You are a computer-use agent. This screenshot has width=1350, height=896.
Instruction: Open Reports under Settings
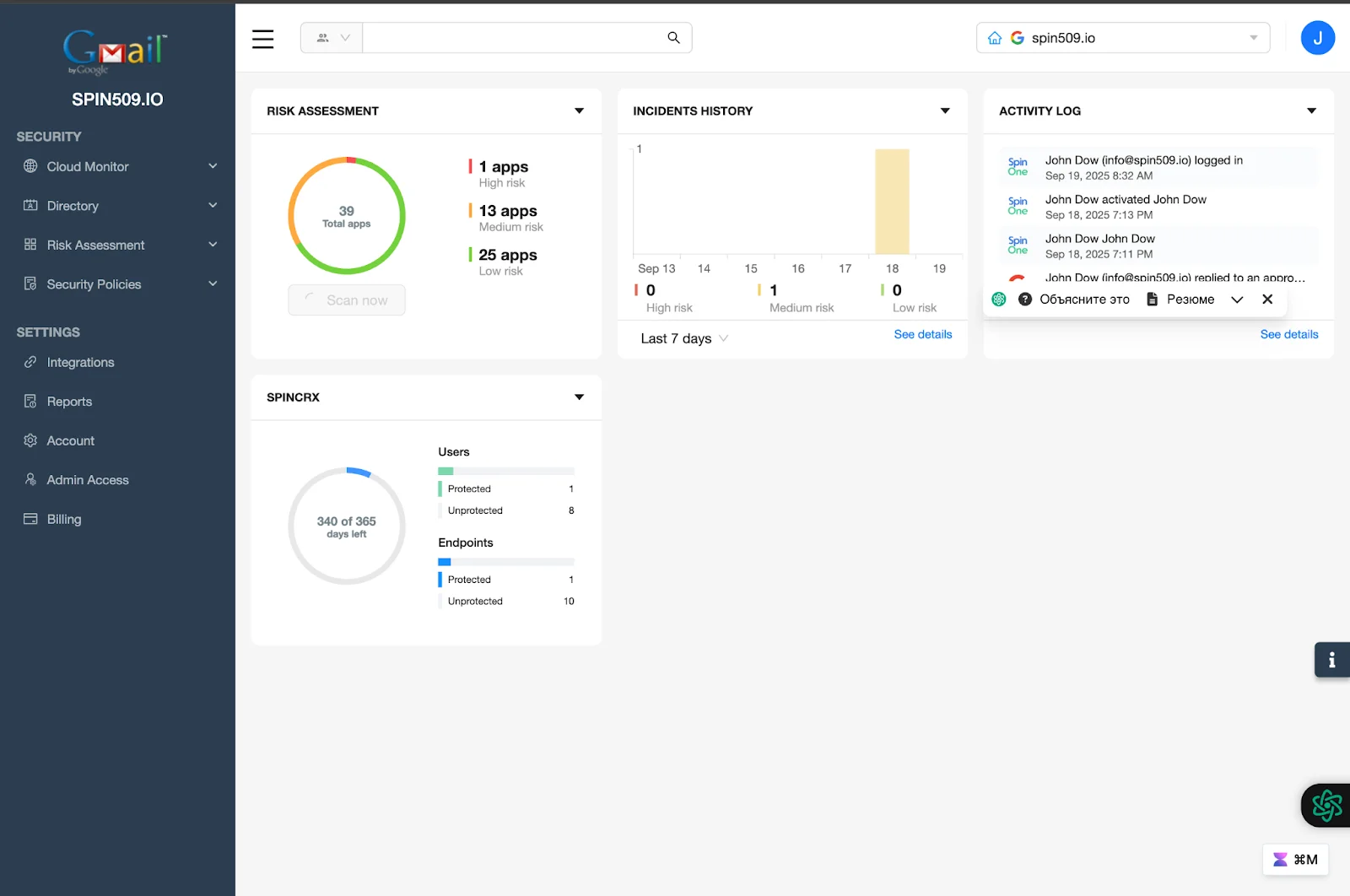pyautogui.click(x=69, y=401)
